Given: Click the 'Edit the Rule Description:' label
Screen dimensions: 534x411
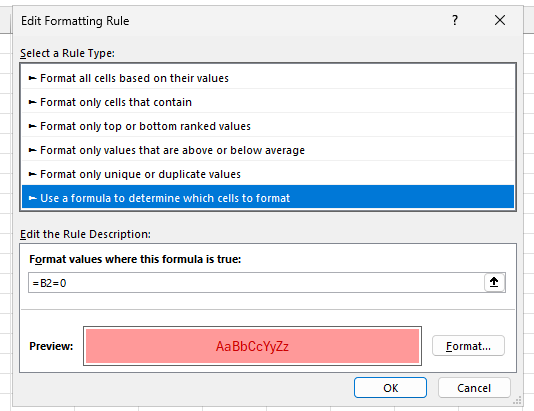Looking at the screenshot, I should click(x=85, y=234).
